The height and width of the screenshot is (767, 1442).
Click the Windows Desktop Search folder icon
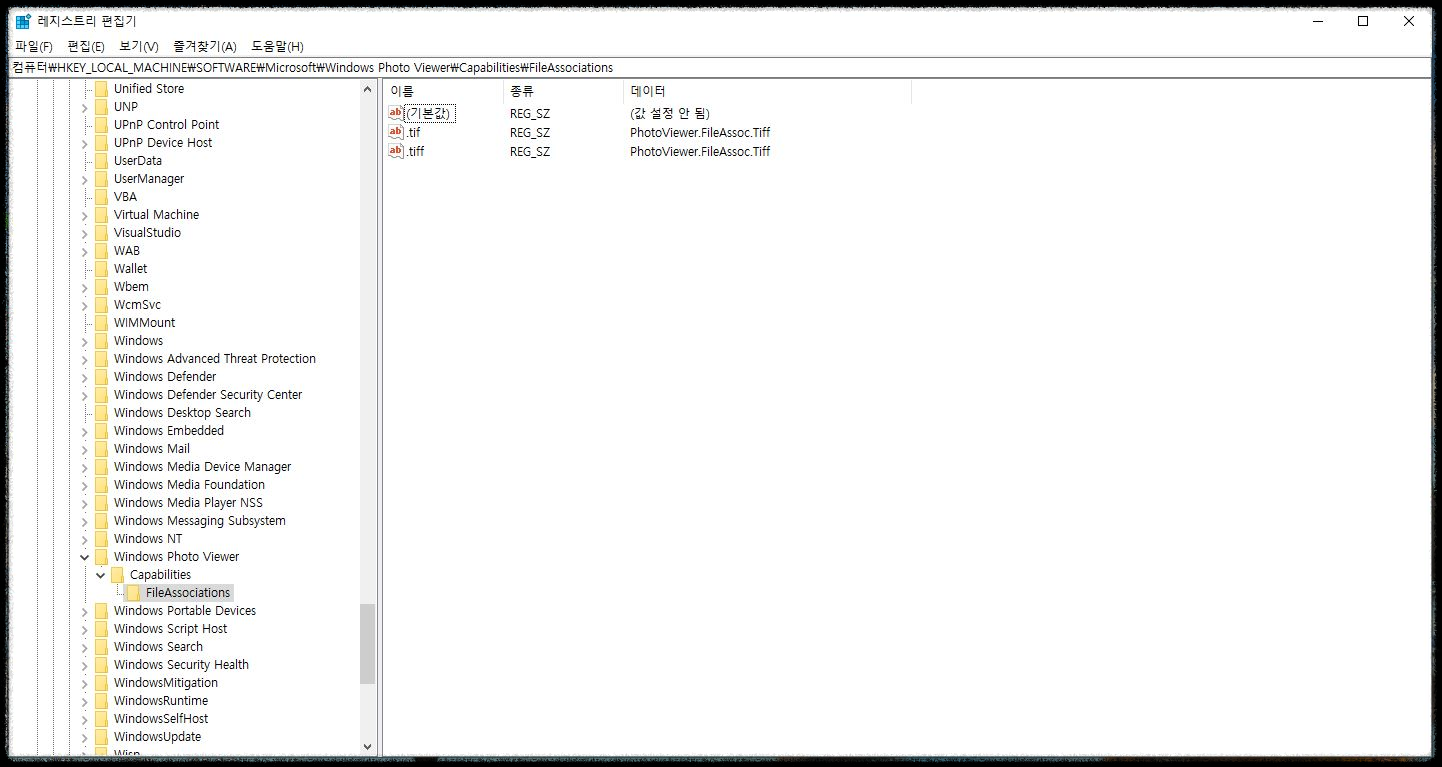[101, 413]
